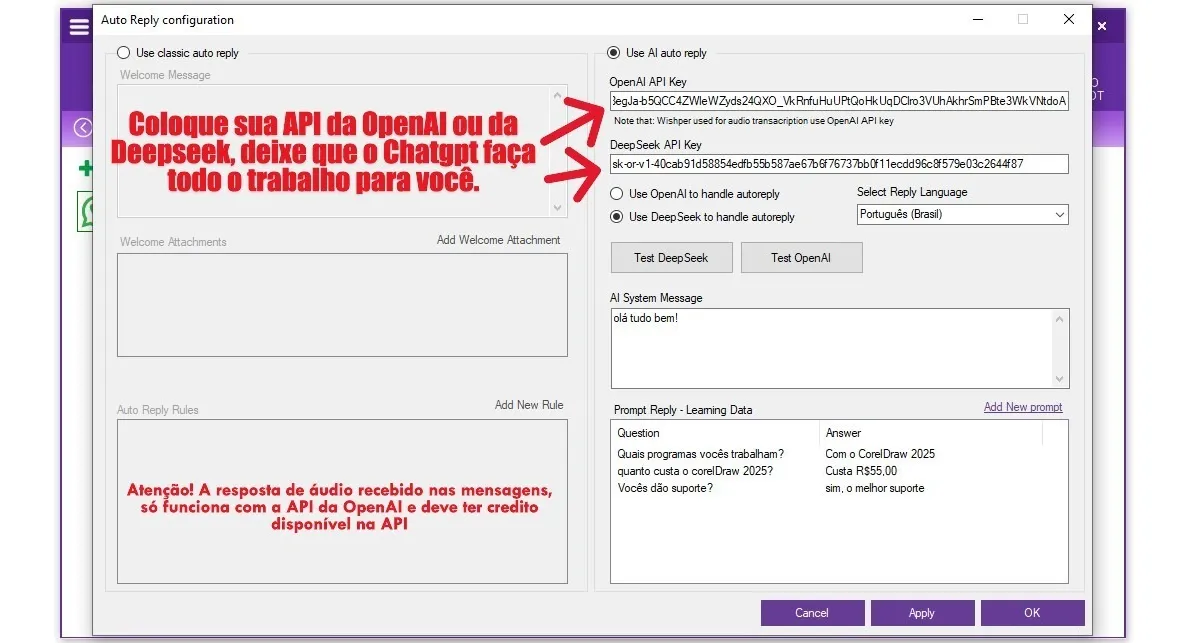Open the hamburger menu in the main window
This screenshot has height=643, width=1188.
(x=77, y=27)
